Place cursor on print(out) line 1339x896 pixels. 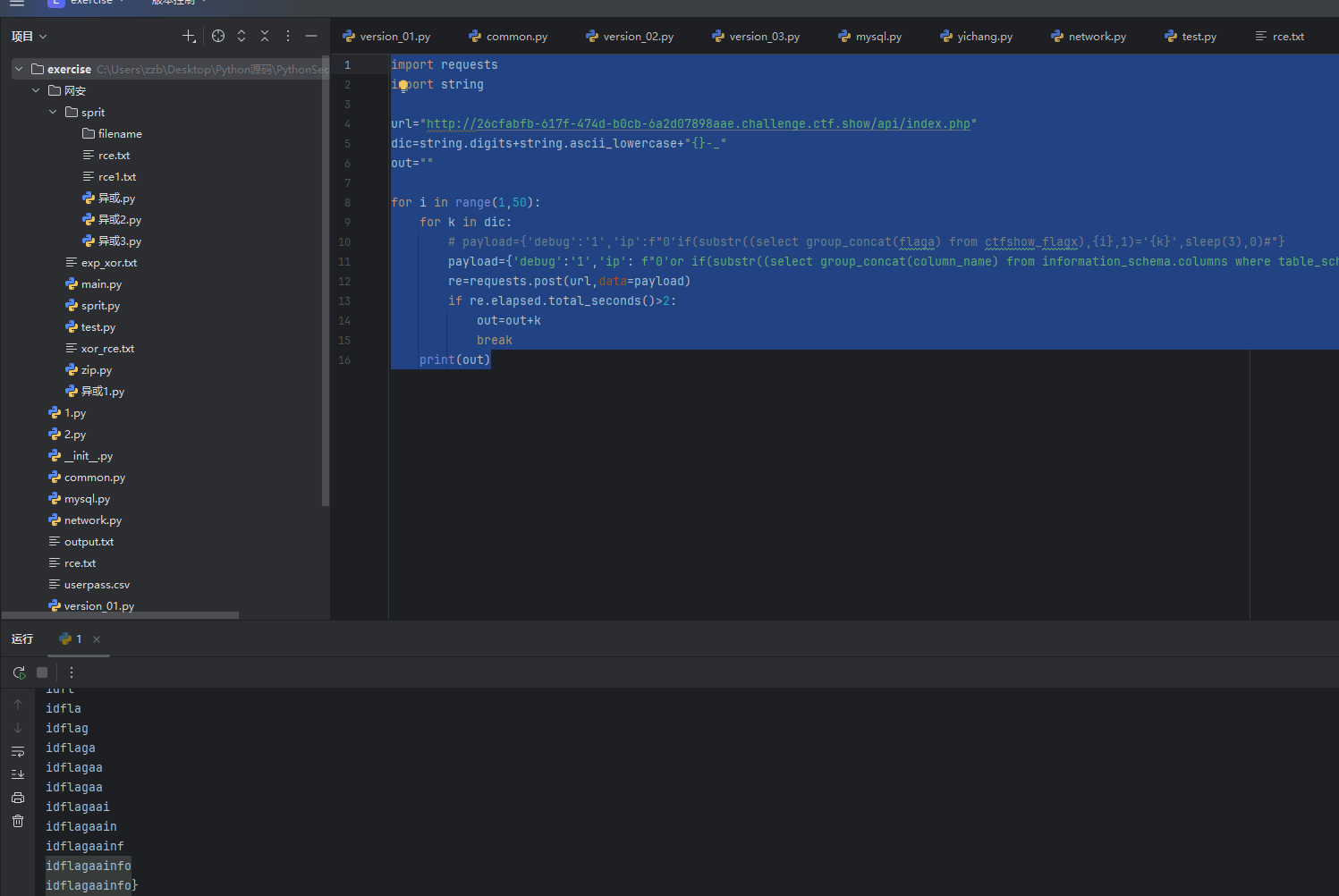pyautogui.click(x=454, y=359)
